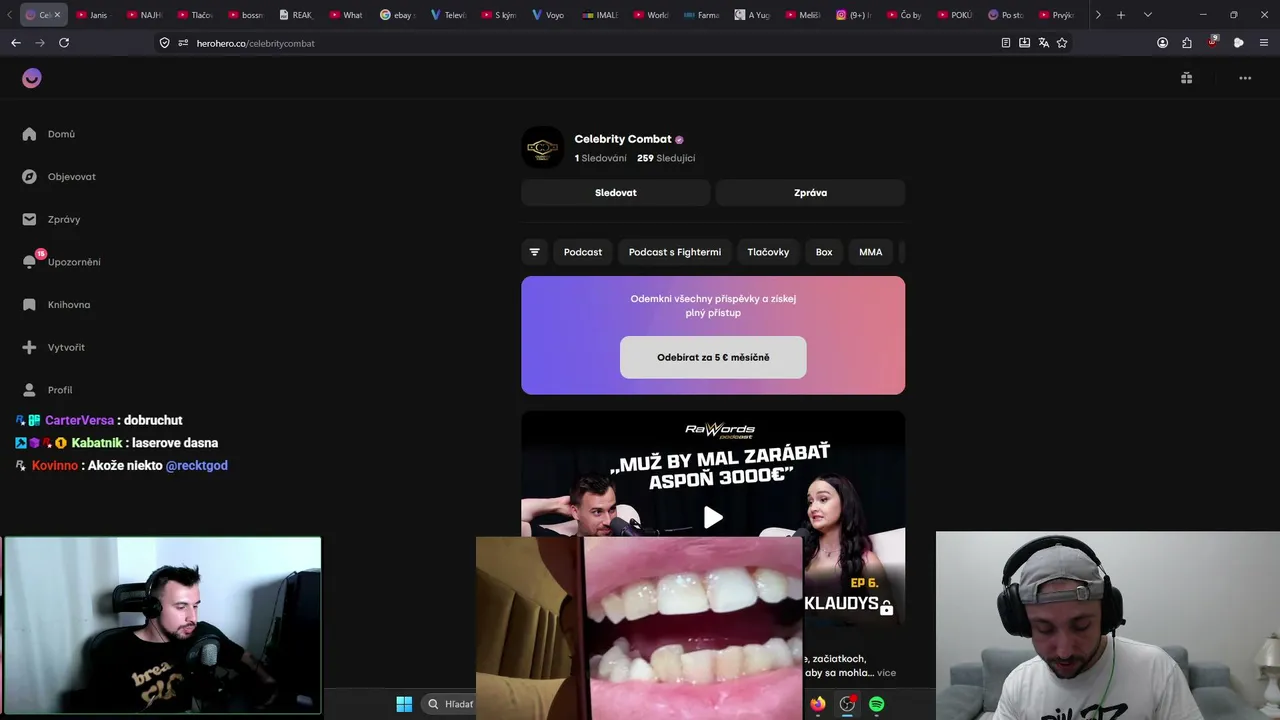Open the browser account icon
The width and height of the screenshot is (1280, 720).
point(1162,43)
